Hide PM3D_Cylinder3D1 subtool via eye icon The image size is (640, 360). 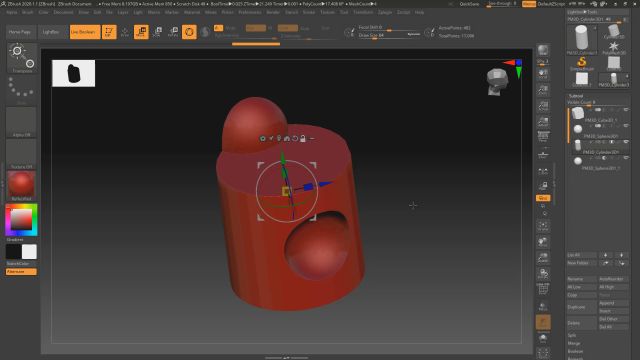(x=626, y=142)
